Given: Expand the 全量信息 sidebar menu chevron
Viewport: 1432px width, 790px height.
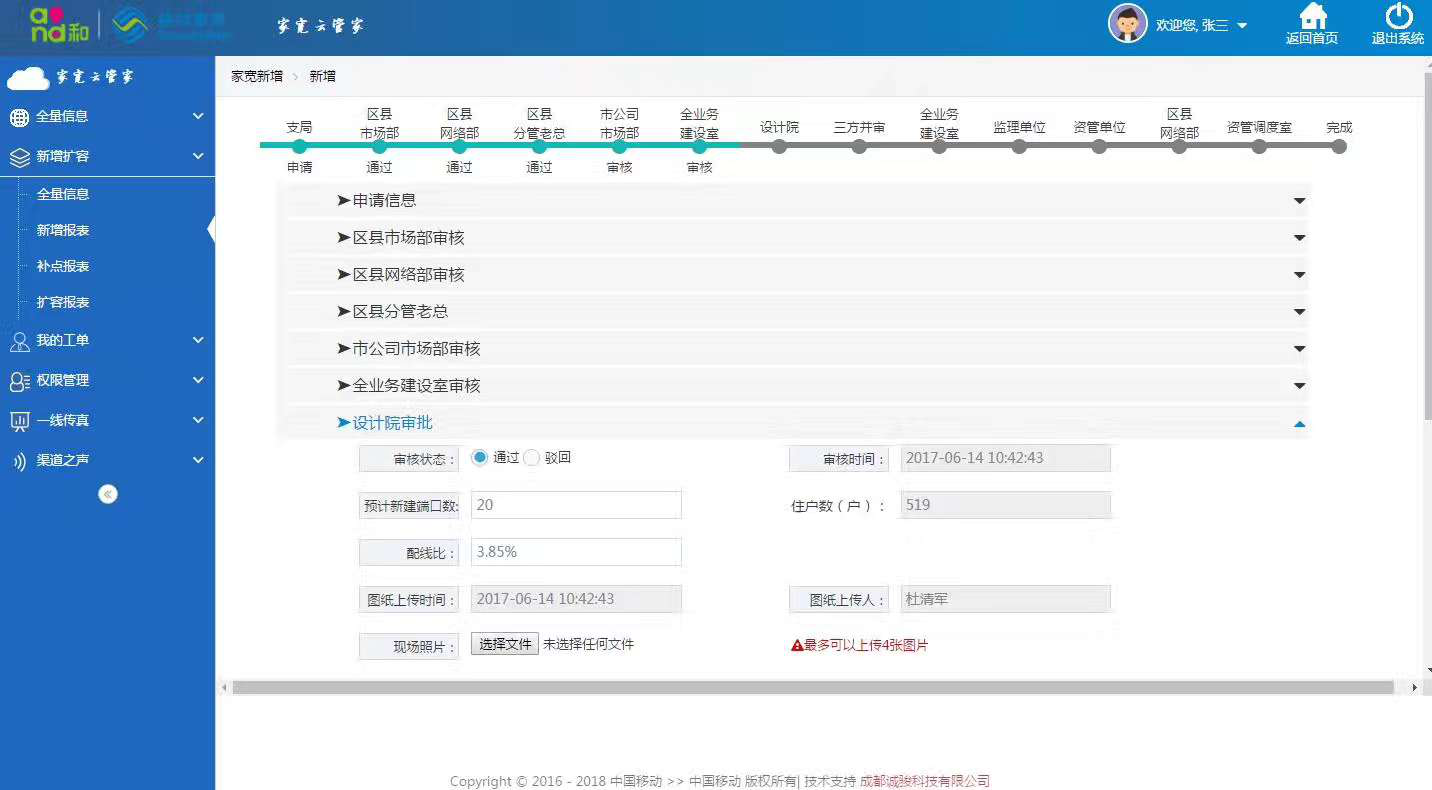Looking at the screenshot, I should click(198, 116).
